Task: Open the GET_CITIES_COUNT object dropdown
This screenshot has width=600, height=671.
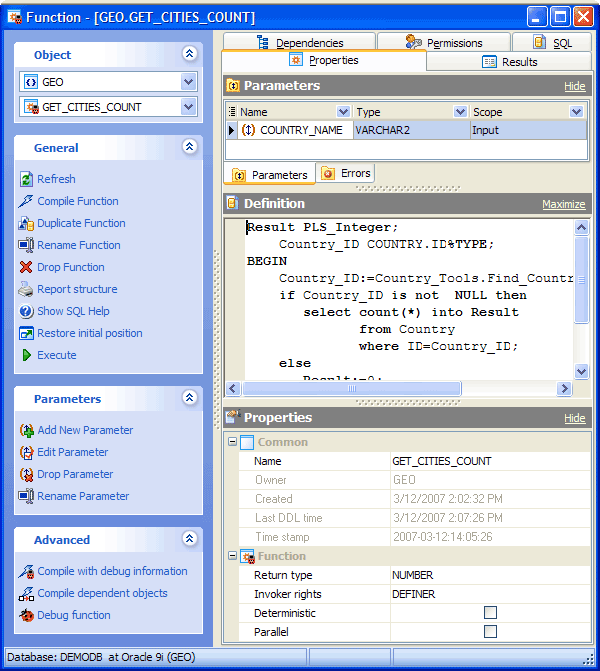Action: [188, 107]
